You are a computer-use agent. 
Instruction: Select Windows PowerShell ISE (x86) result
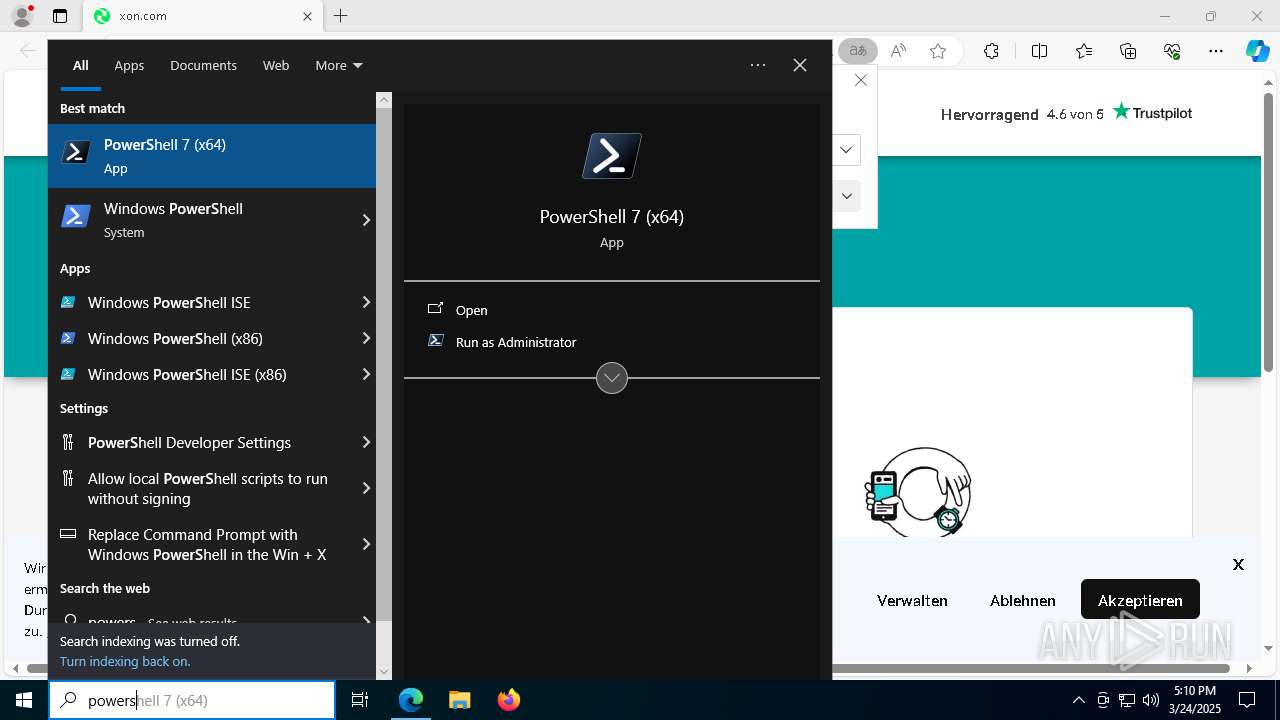[200, 374]
